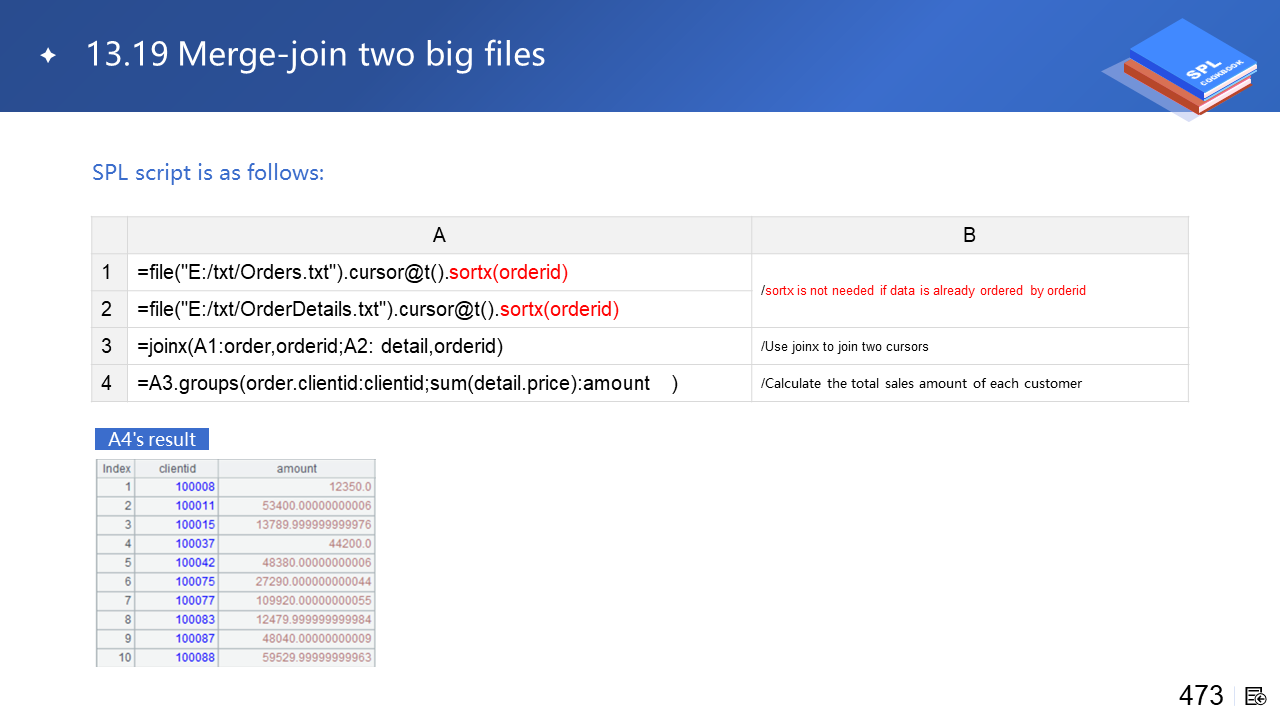Click clientid value 100008 in the results
Screen dimensions: 1280x720
pyautogui.click(x=195, y=487)
